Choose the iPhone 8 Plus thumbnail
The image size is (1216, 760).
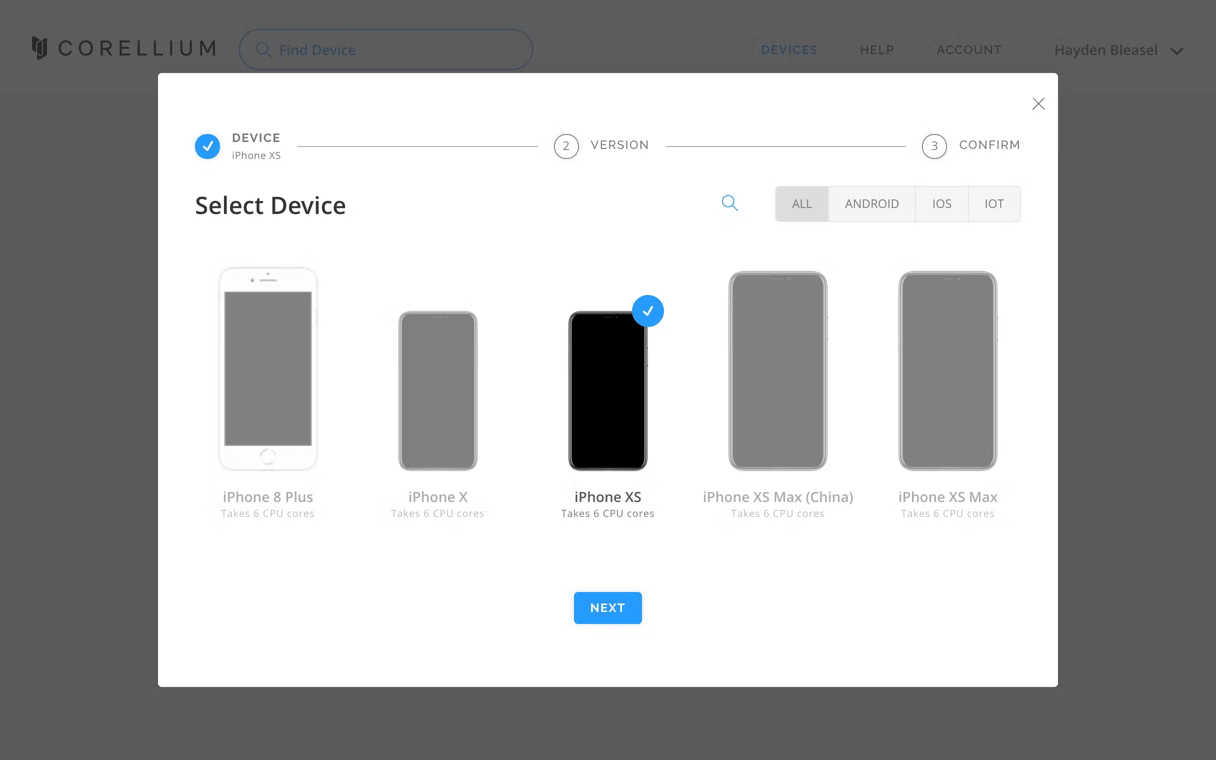[268, 369]
